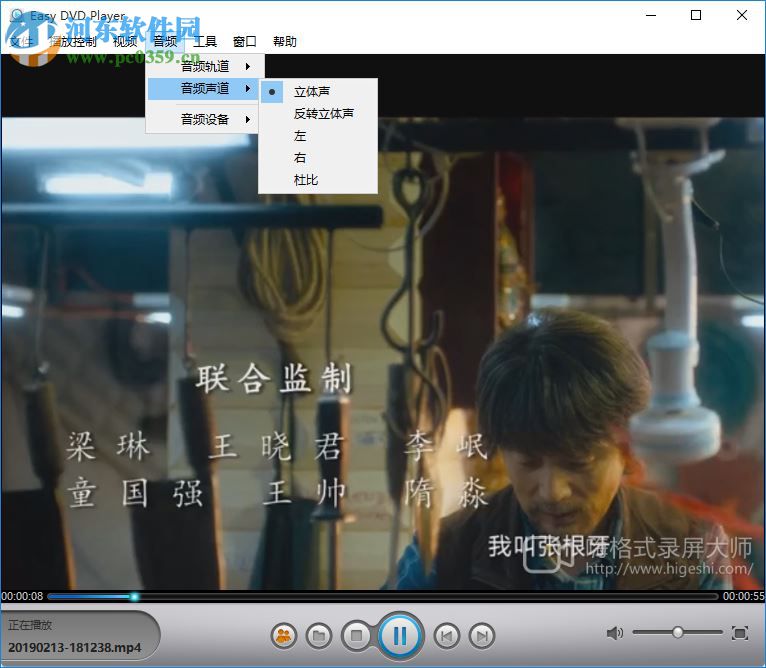Viewport: 766px width, 668px height.
Task: Adjust the volume slider handle
Action: [677, 632]
